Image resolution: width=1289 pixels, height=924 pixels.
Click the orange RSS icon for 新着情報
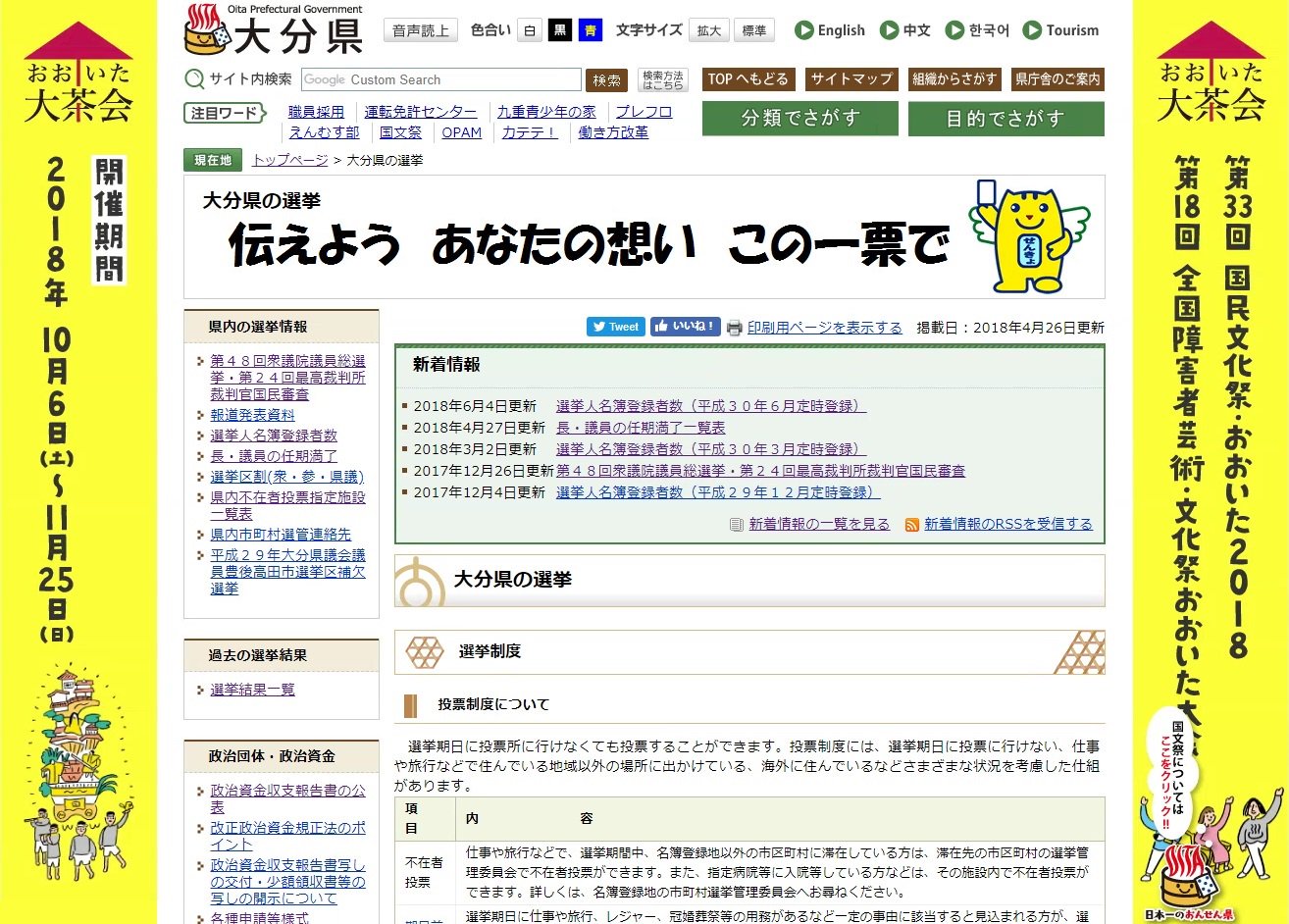pyautogui.click(x=912, y=523)
